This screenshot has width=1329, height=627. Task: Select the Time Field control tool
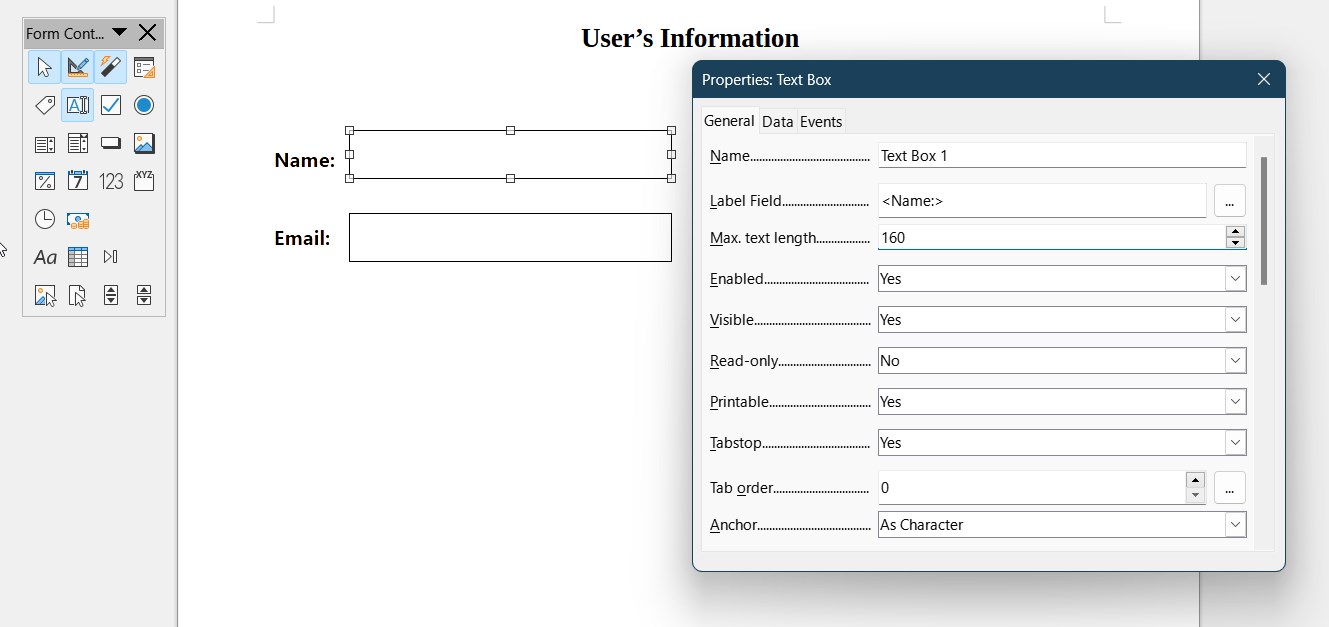45,219
